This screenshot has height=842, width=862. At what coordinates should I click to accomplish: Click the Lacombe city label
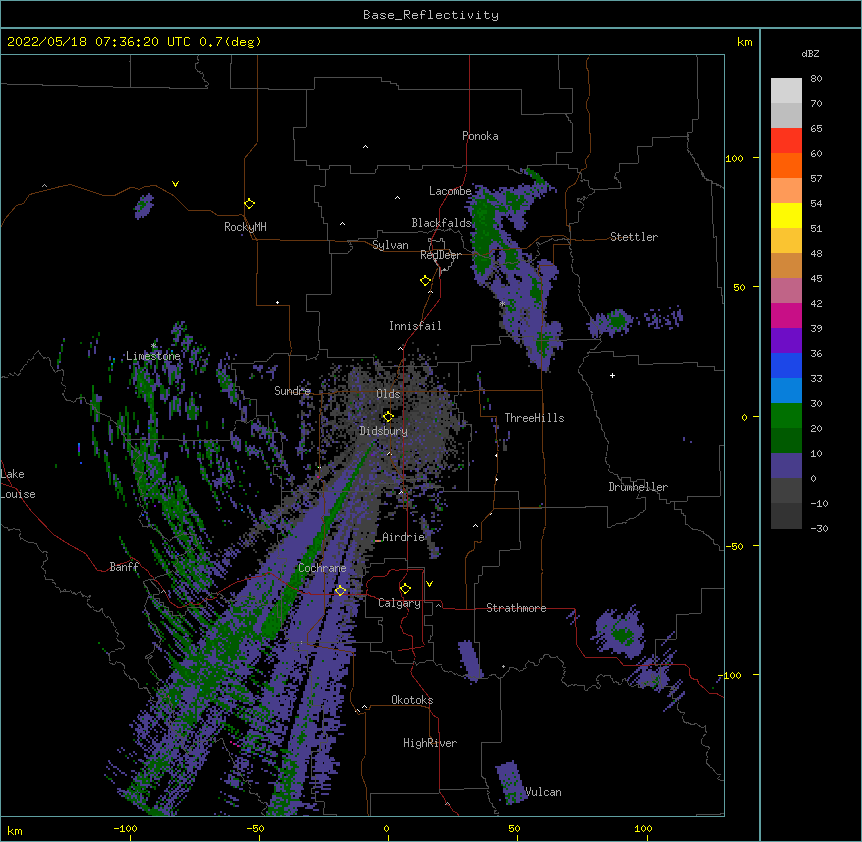click(450, 191)
